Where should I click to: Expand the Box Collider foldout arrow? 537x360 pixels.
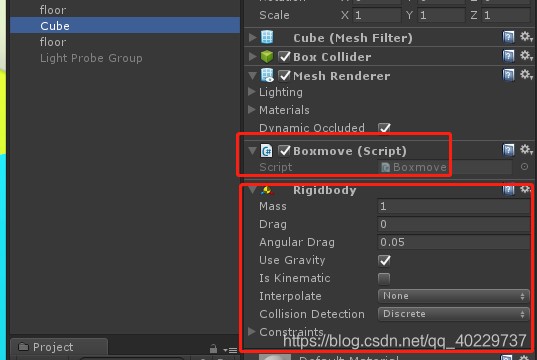click(252, 57)
